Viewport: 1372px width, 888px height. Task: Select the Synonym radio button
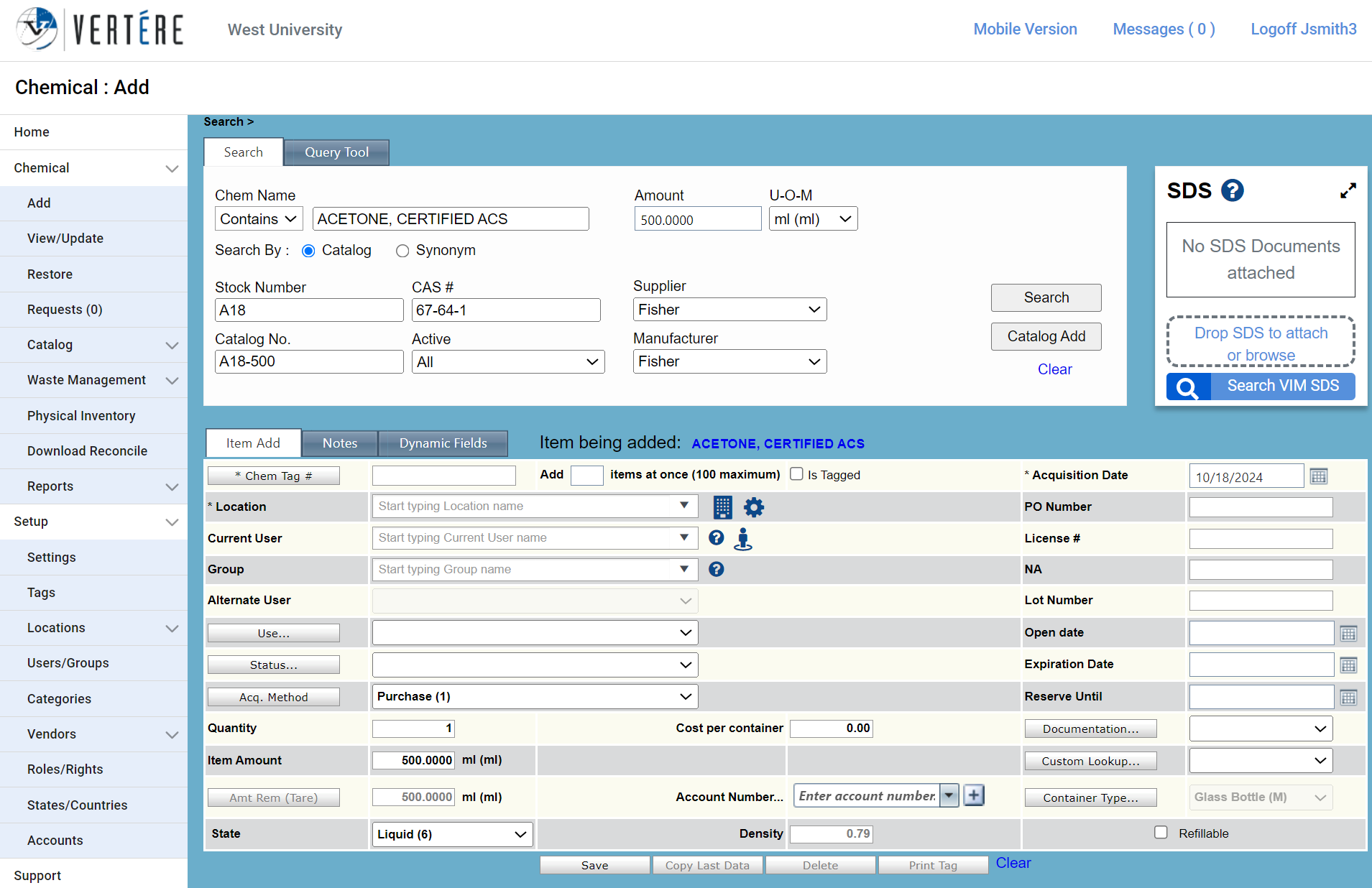pyautogui.click(x=402, y=251)
